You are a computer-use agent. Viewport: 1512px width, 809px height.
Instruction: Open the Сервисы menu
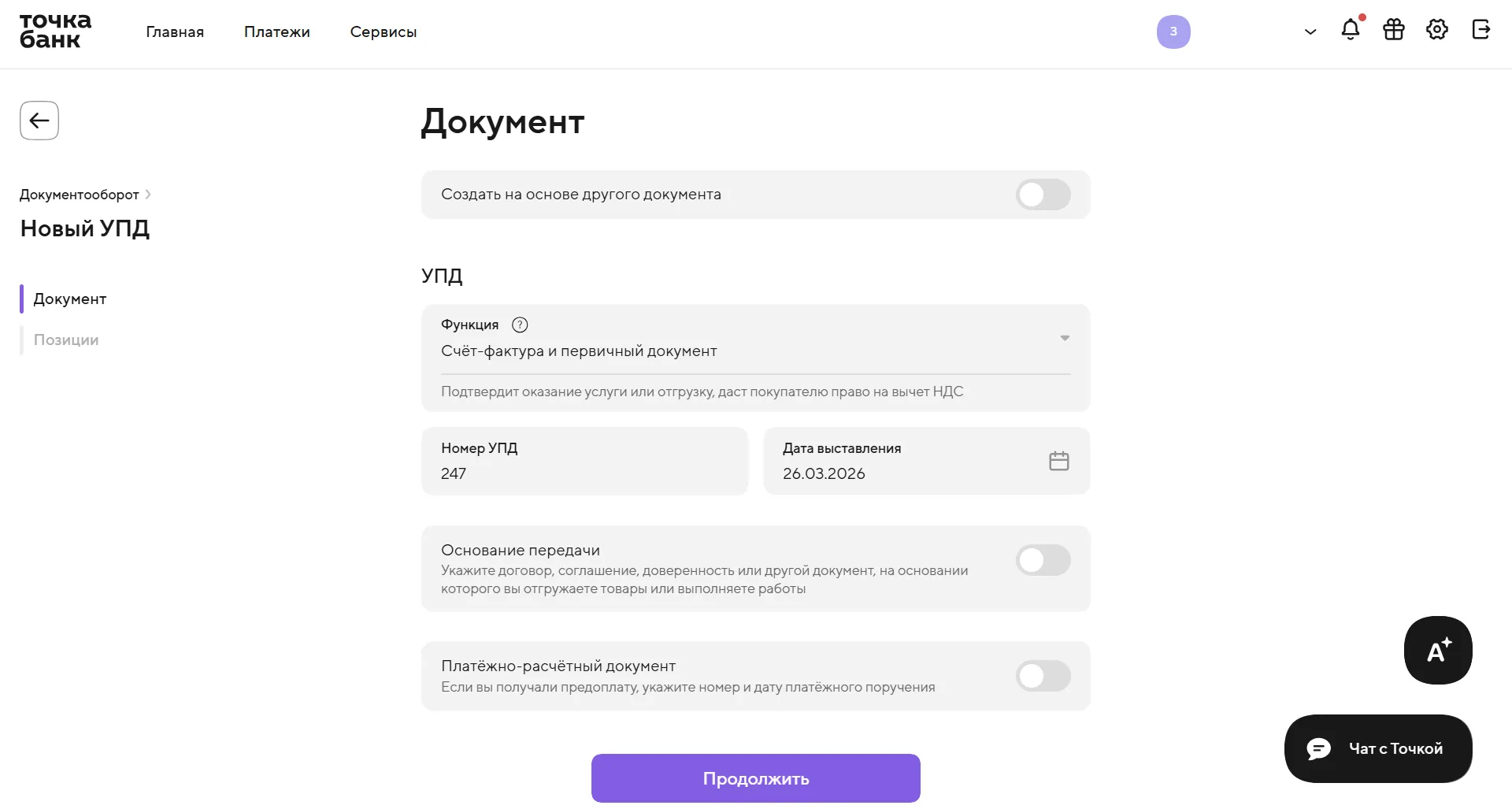tap(384, 32)
